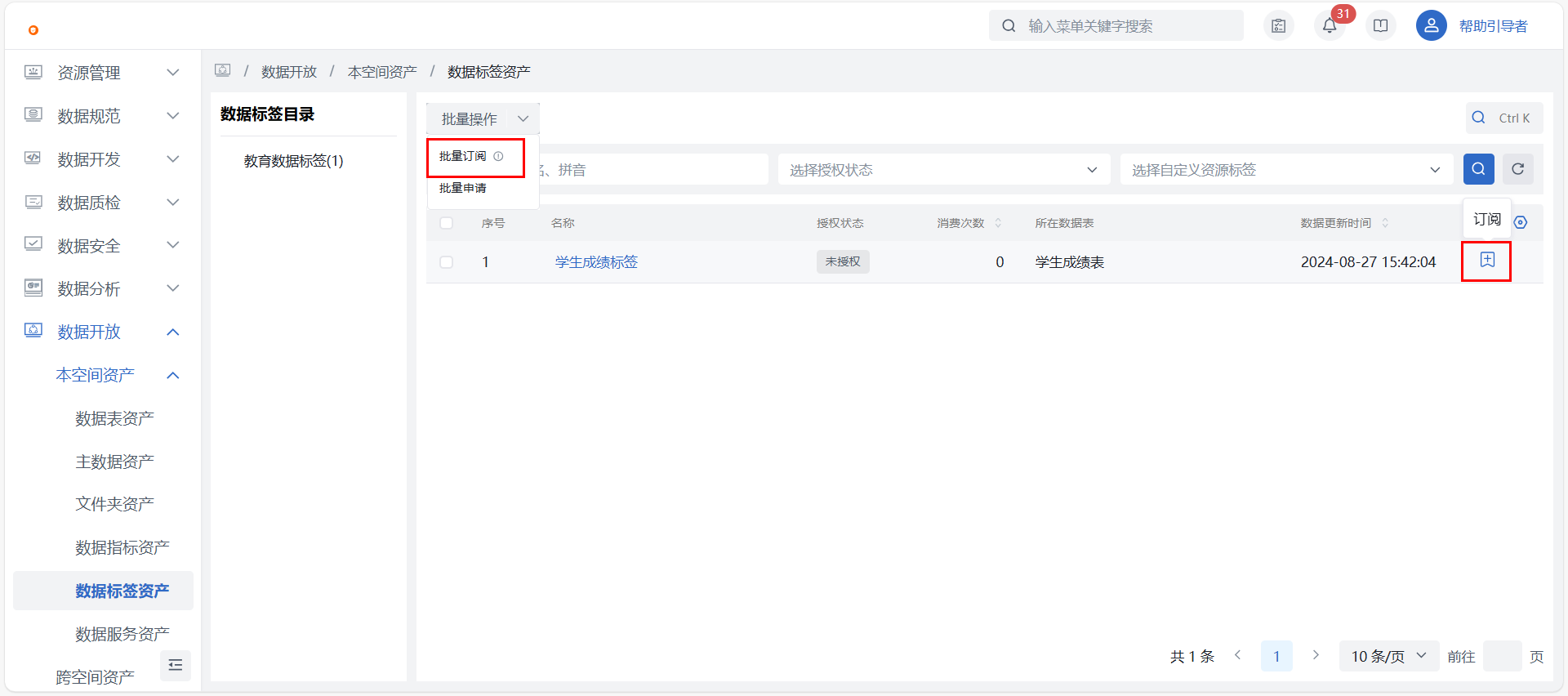Open the notification bell icon
This screenshot has width=1568, height=696.
pos(1330,26)
